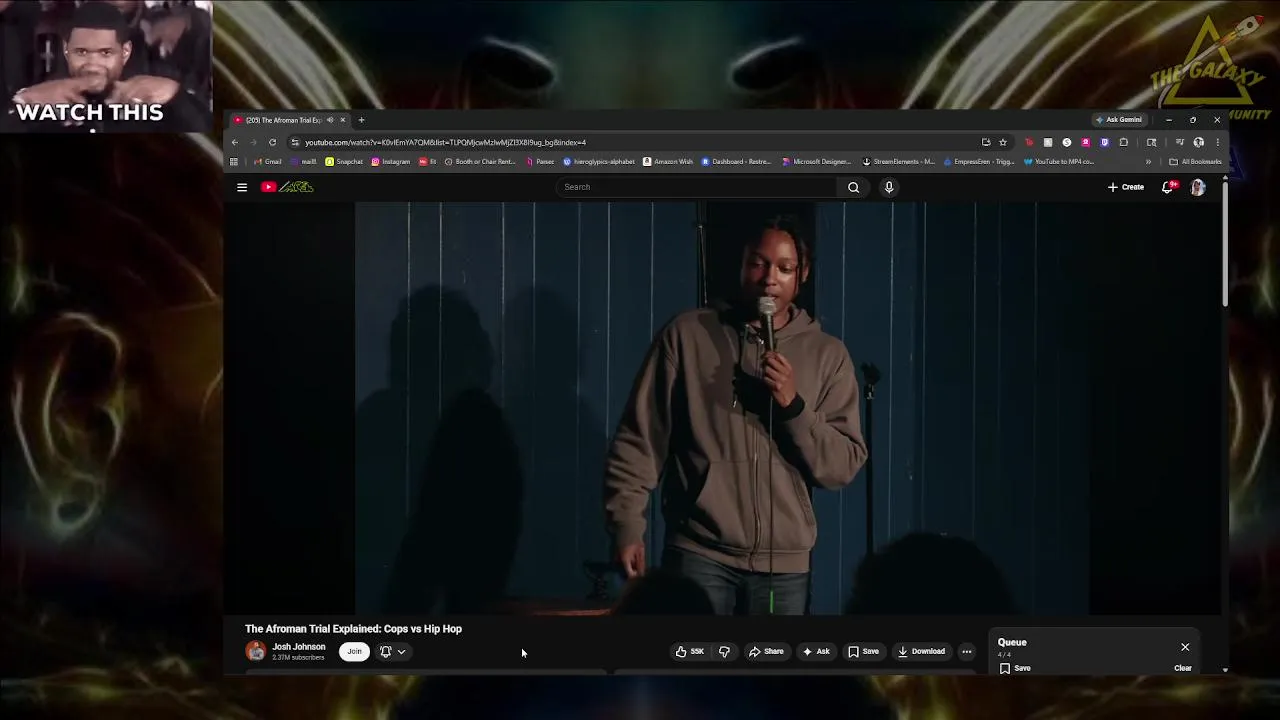Viewport: 1280px width, 720px height.
Task: Open the Chrome apps grid
Action: coord(234,162)
